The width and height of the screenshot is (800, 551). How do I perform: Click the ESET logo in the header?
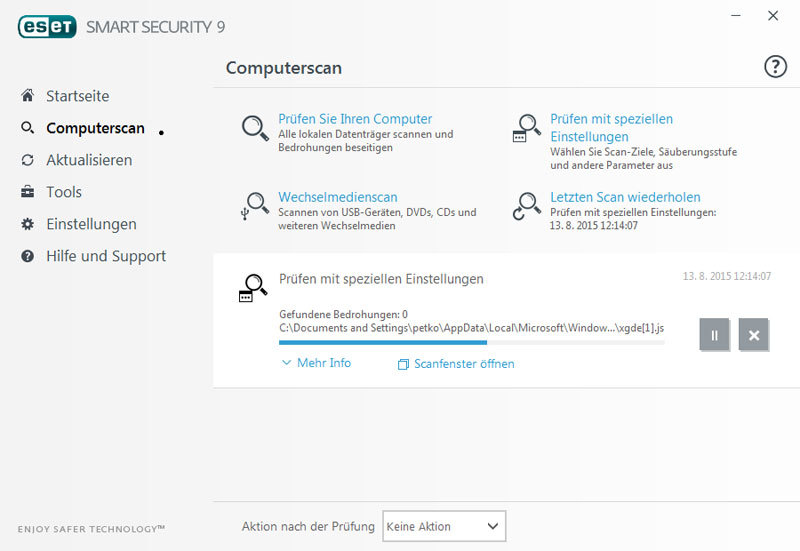coord(46,26)
